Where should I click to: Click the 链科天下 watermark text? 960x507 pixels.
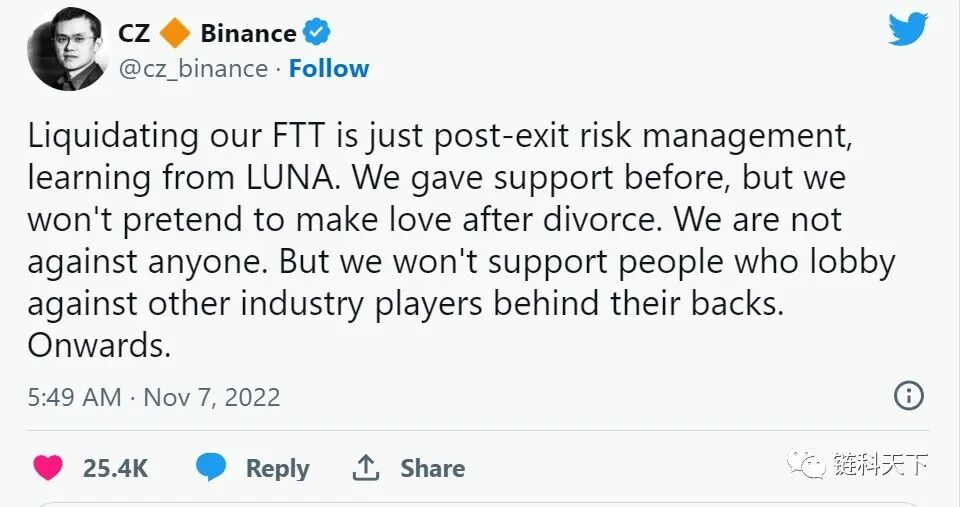tap(880, 464)
